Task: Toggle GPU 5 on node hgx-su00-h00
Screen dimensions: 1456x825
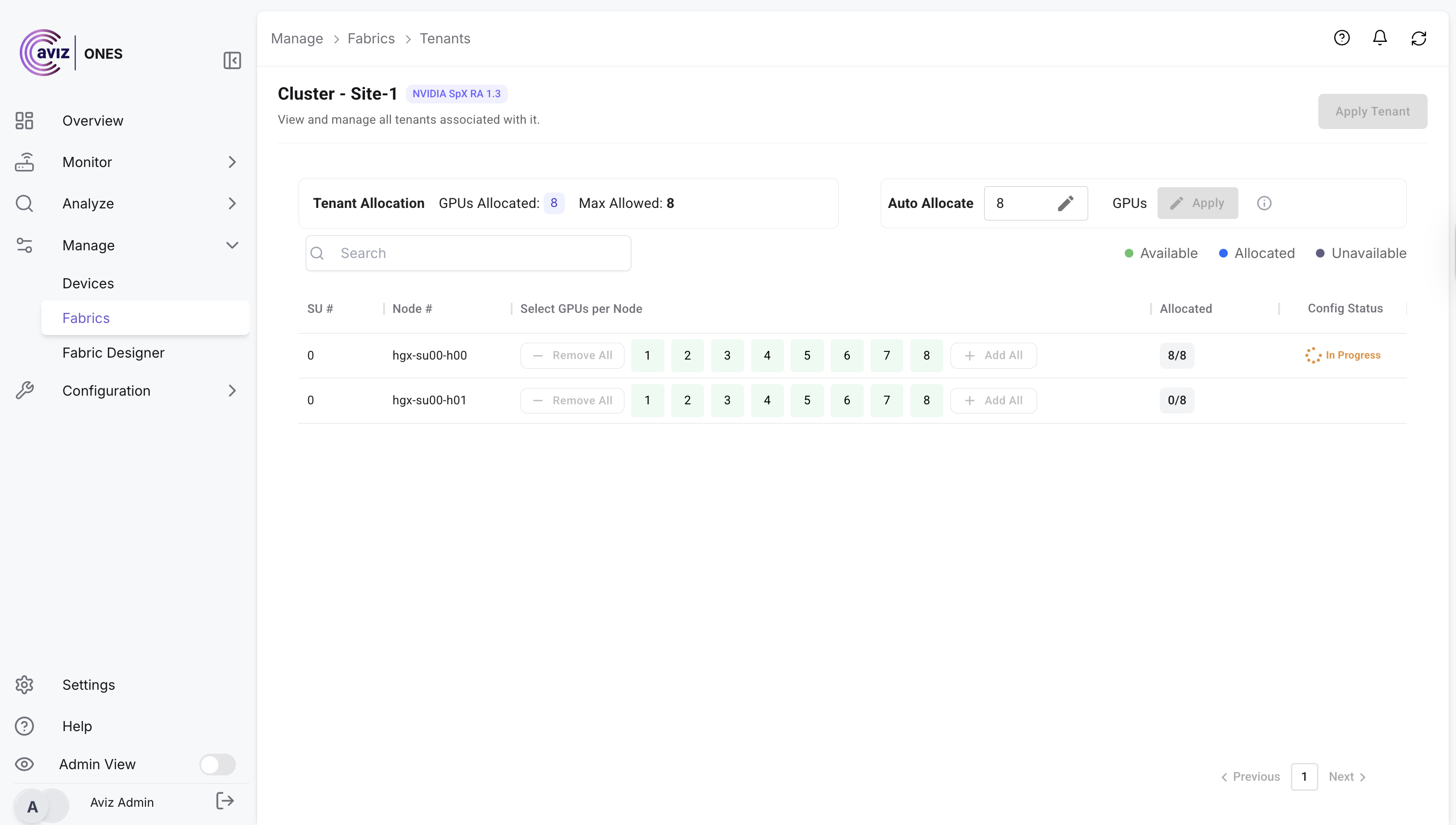Action: (806, 355)
